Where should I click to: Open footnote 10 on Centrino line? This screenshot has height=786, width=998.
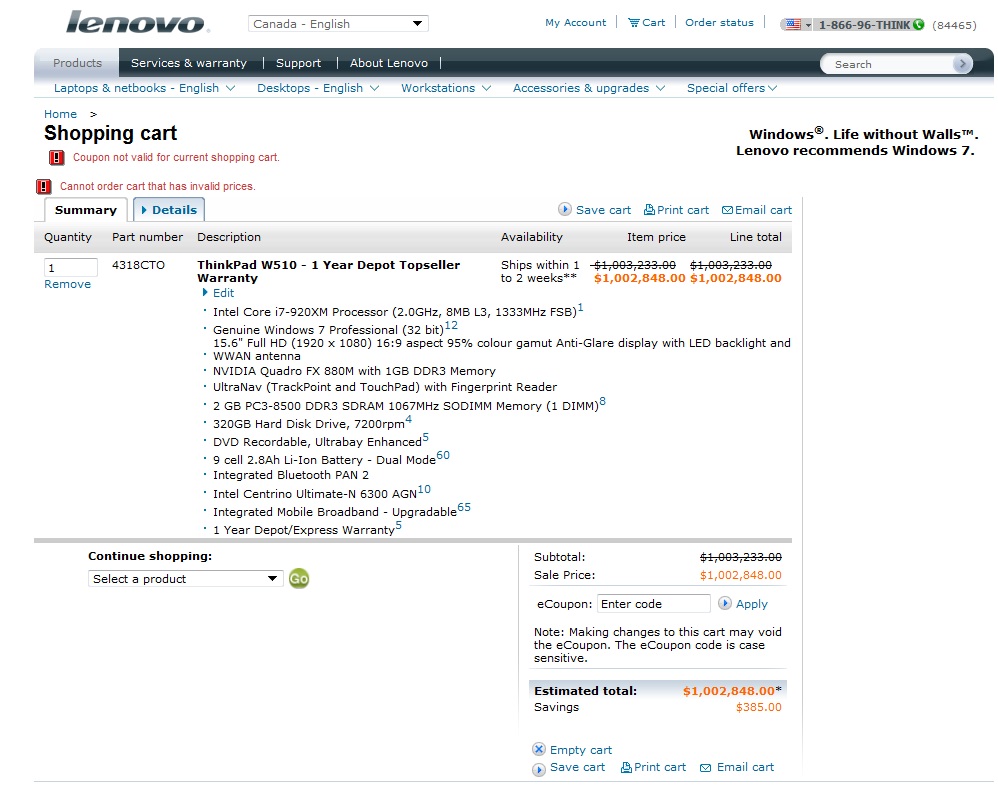click(424, 489)
